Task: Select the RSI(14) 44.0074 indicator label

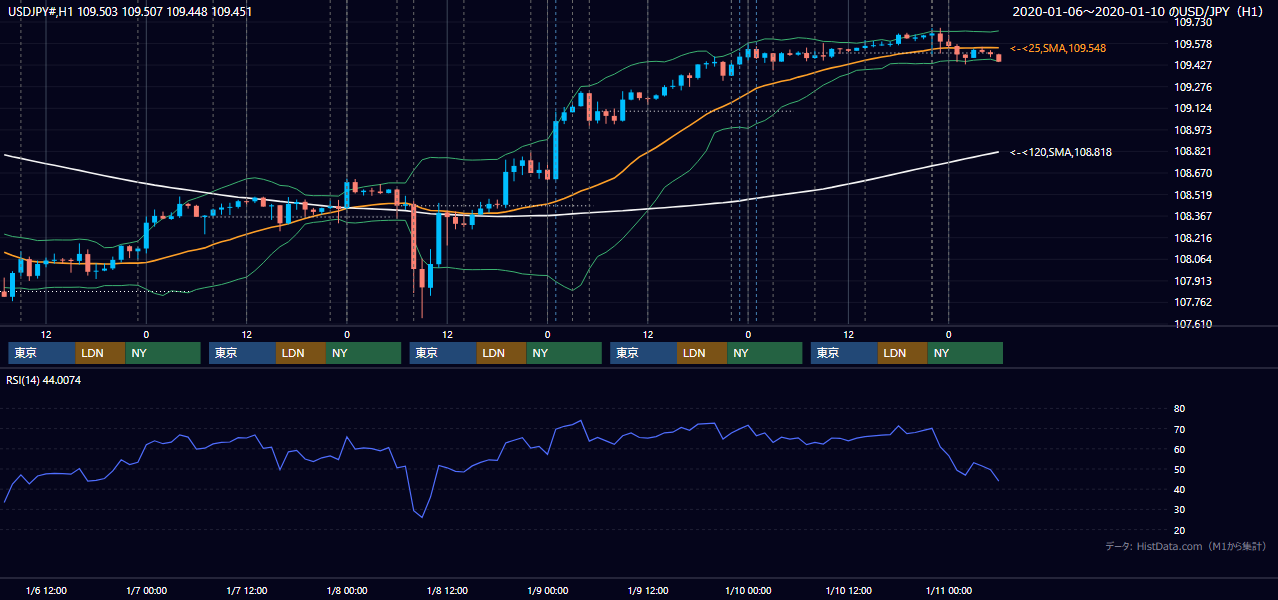Action: click(44, 380)
